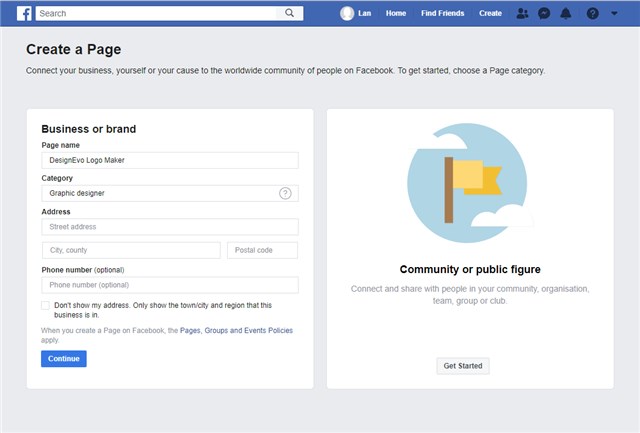Click the category help question mark icon
The width and height of the screenshot is (640, 433).
tap(285, 193)
